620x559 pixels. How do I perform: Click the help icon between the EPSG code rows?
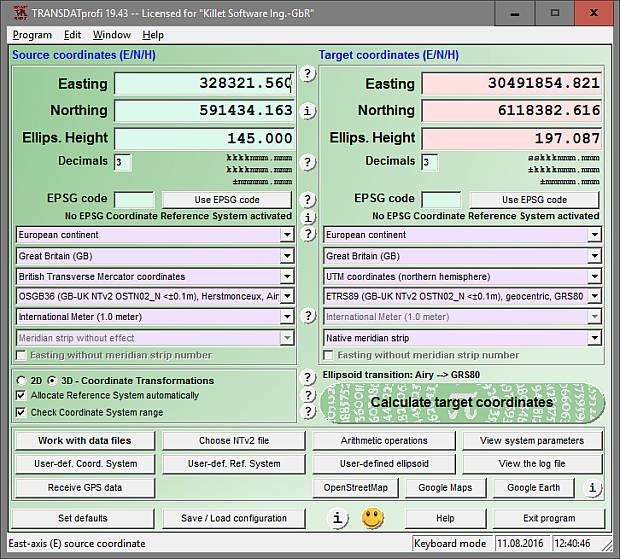click(308, 200)
